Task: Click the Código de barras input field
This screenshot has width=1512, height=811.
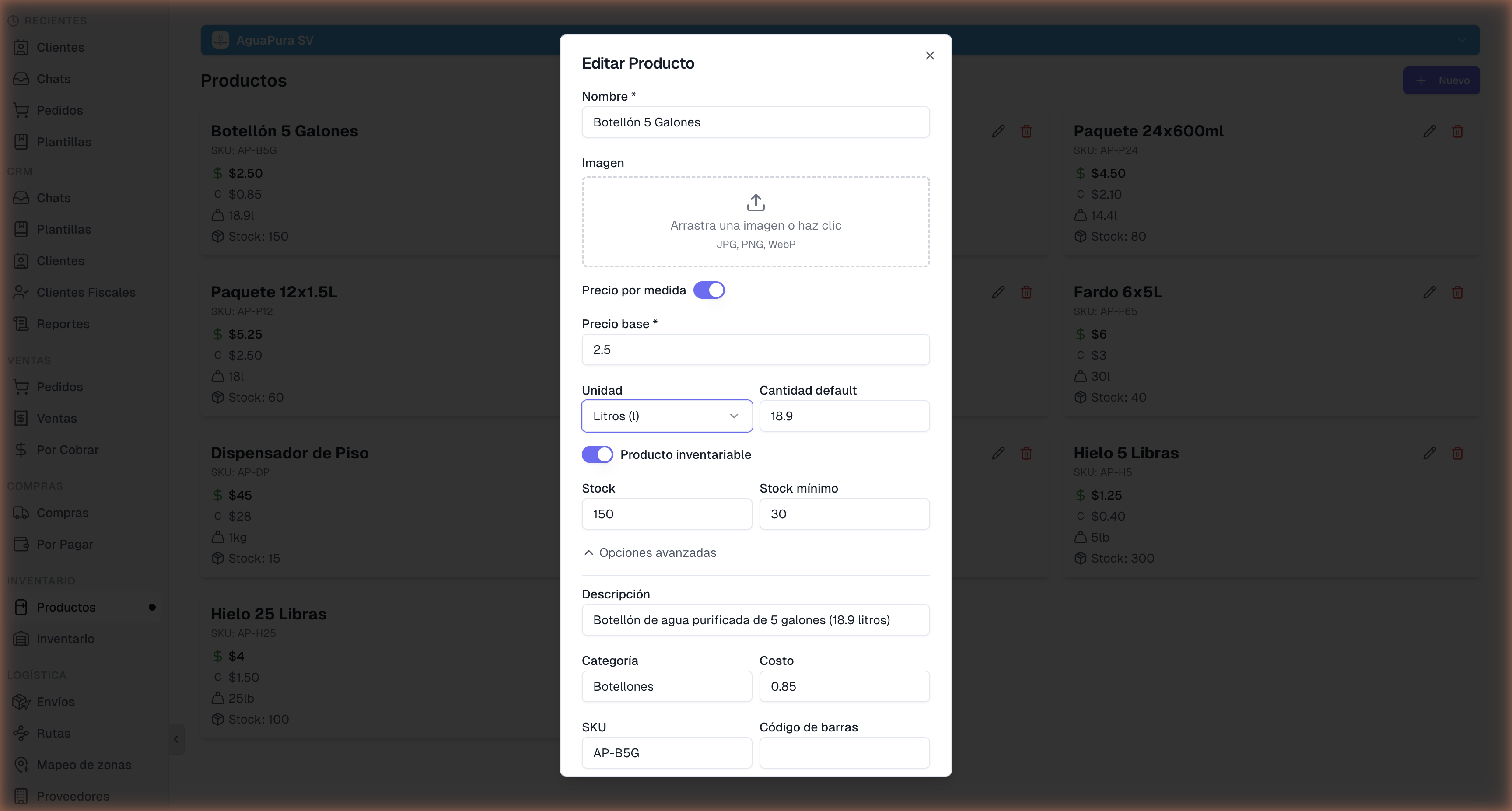Action: 844,753
